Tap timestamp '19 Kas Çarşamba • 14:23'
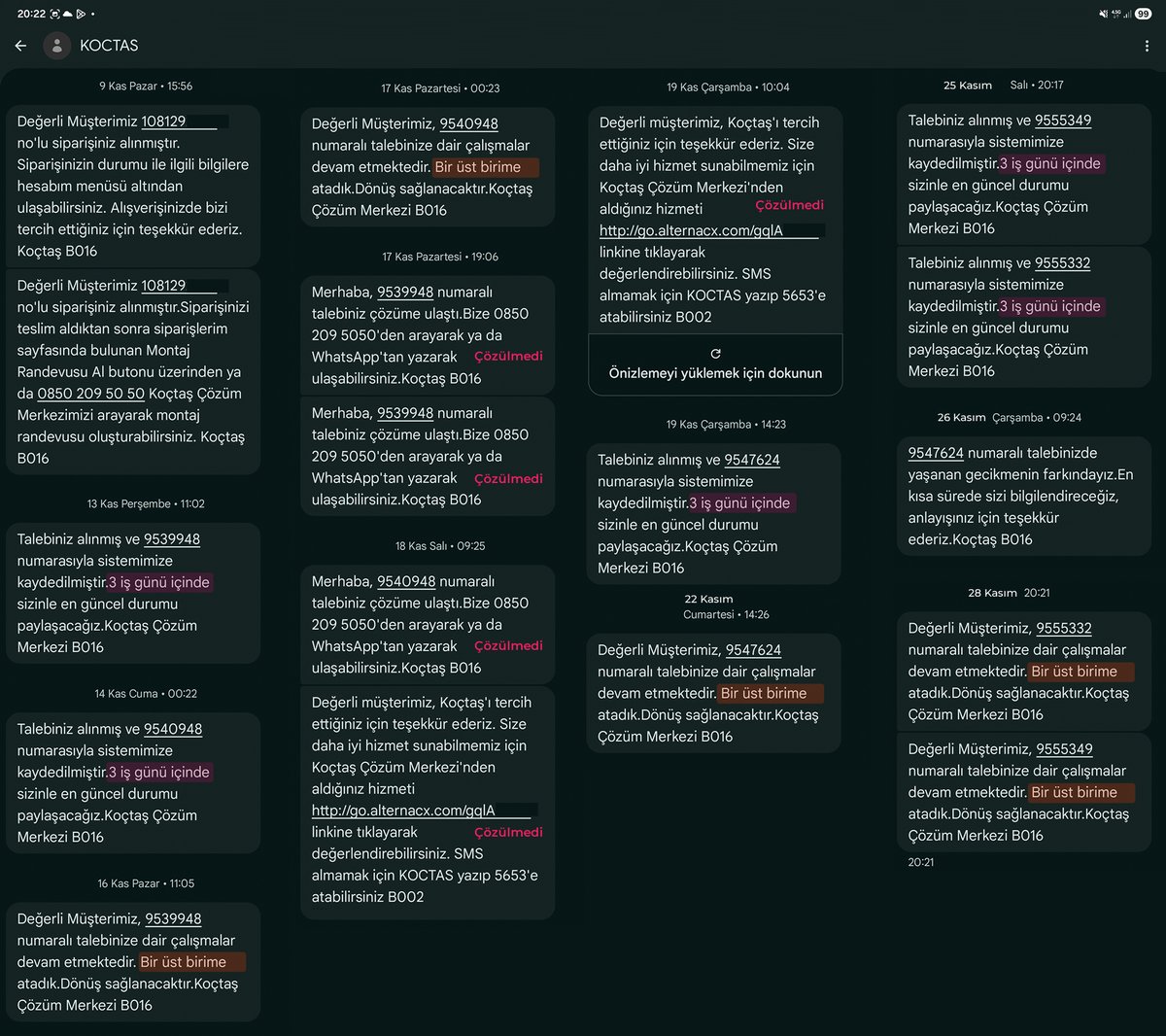The width and height of the screenshot is (1166, 1036). click(x=726, y=425)
